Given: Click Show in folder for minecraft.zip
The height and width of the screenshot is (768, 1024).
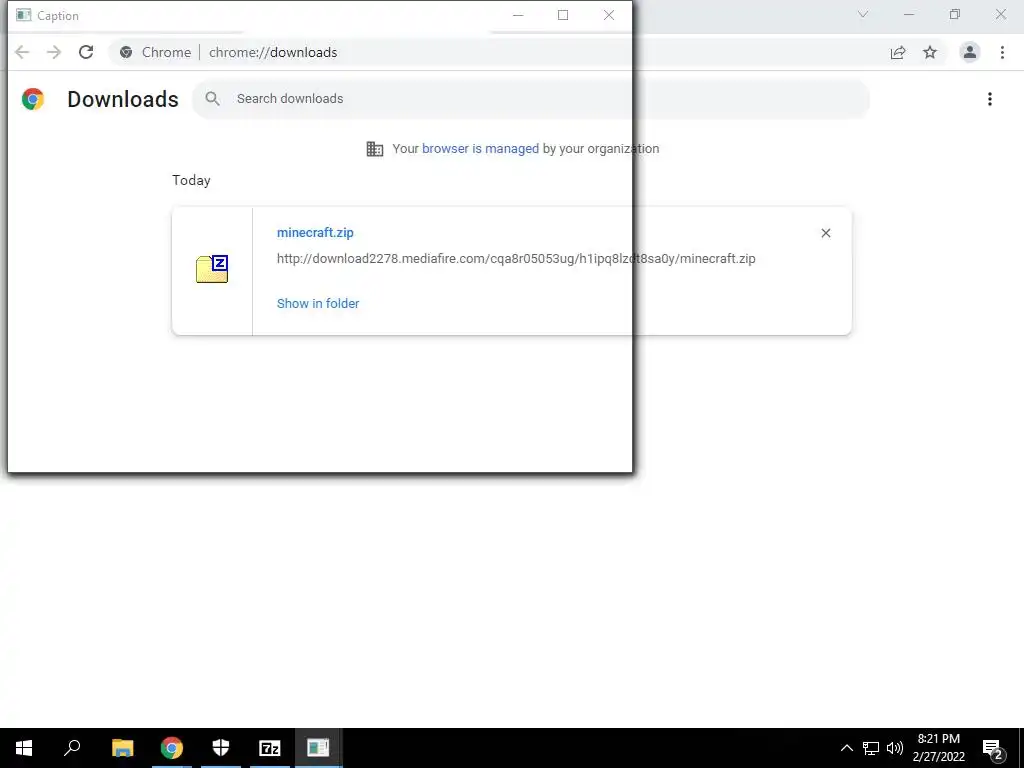Looking at the screenshot, I should click(x=318, y=303).
